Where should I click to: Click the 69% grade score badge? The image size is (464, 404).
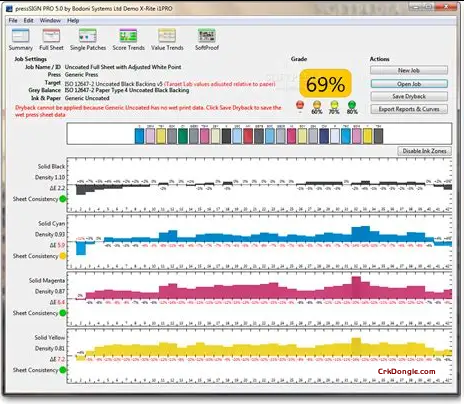click(325, 84)
